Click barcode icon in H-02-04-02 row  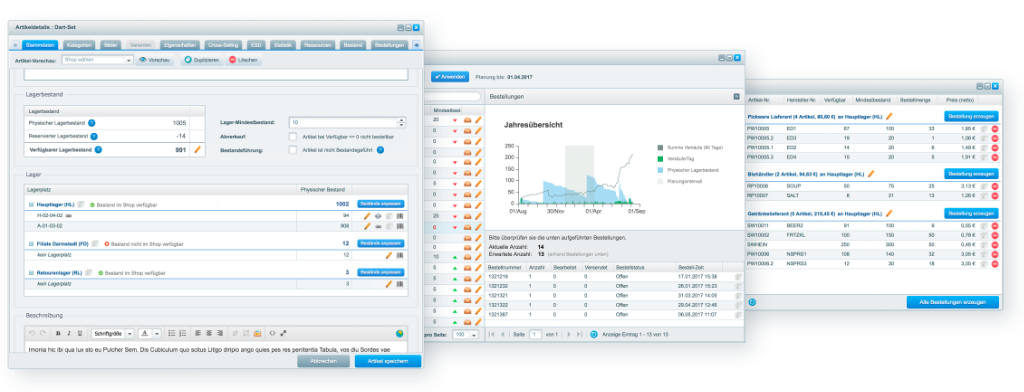[399, 215]
